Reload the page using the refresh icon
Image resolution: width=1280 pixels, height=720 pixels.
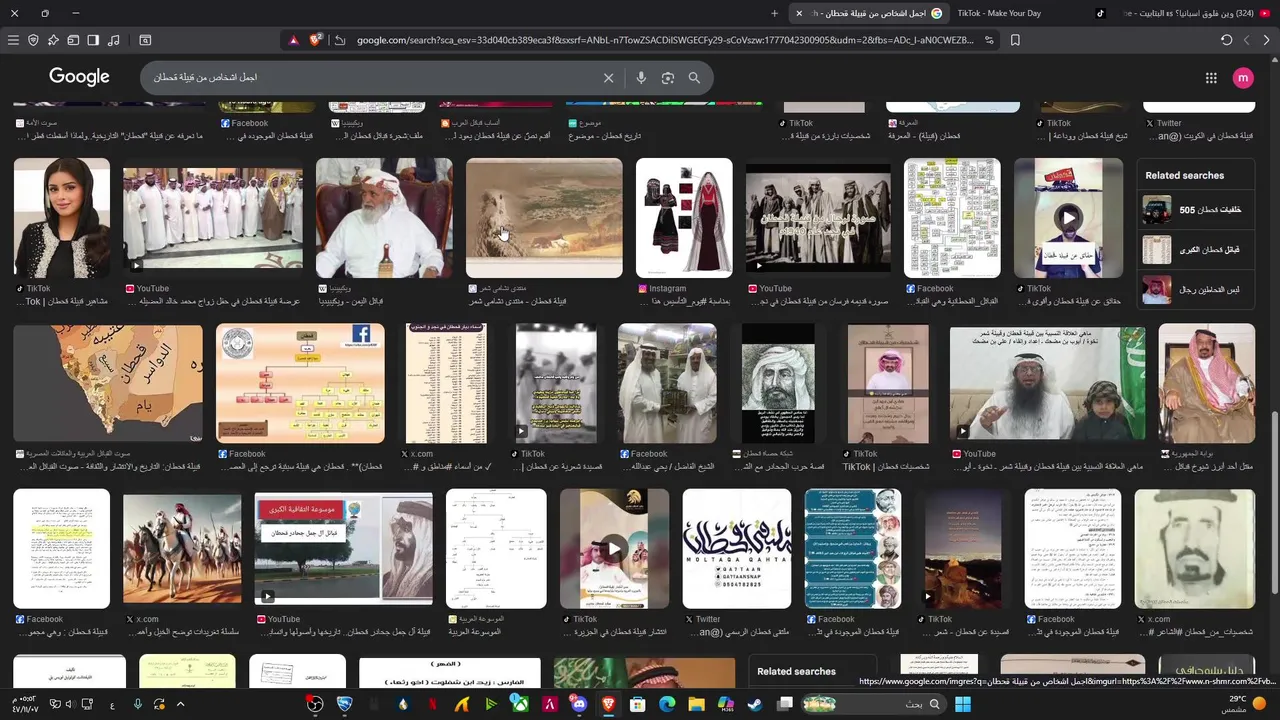[1227, 40]
